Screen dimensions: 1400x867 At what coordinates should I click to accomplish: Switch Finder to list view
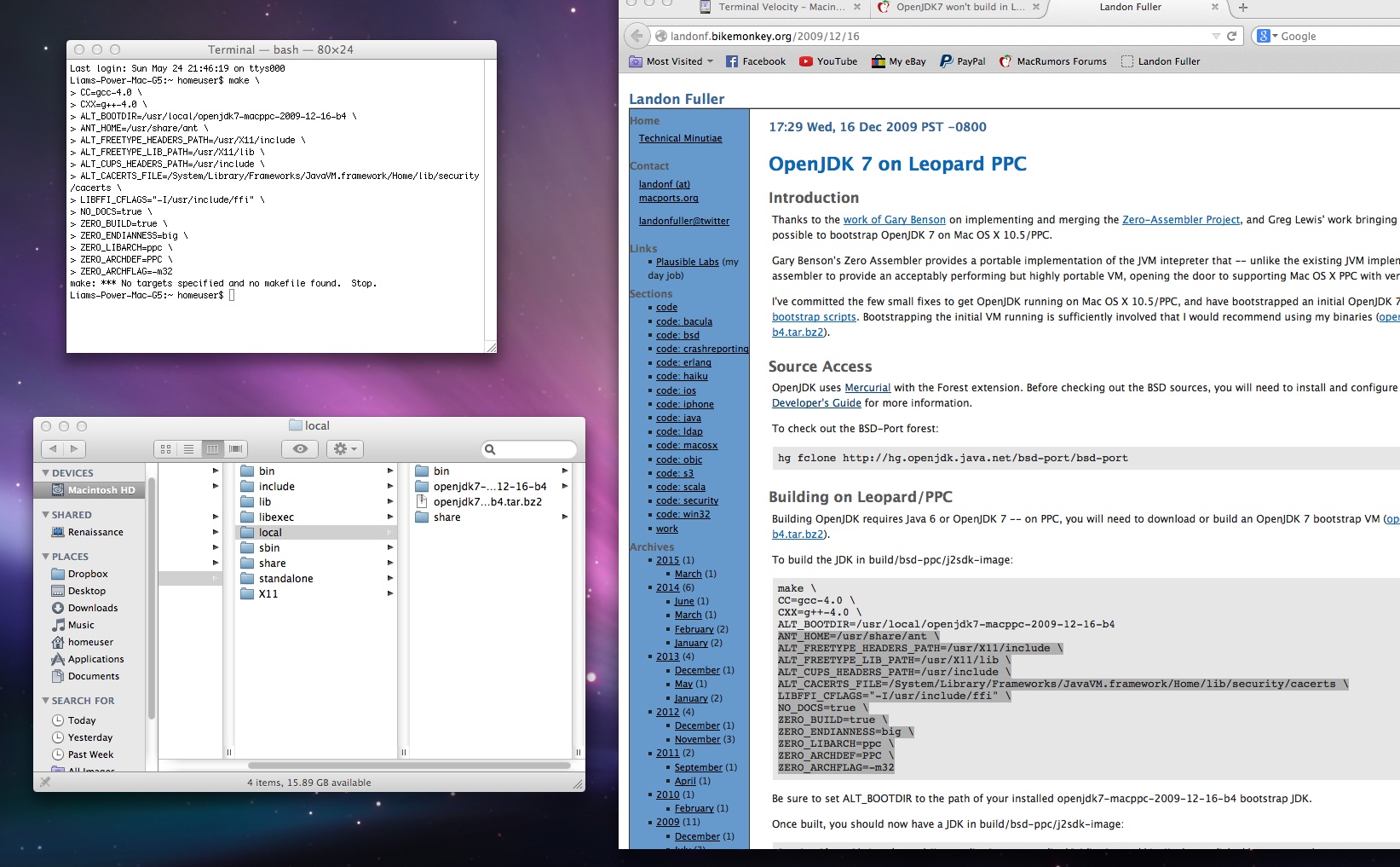point(189,448)
